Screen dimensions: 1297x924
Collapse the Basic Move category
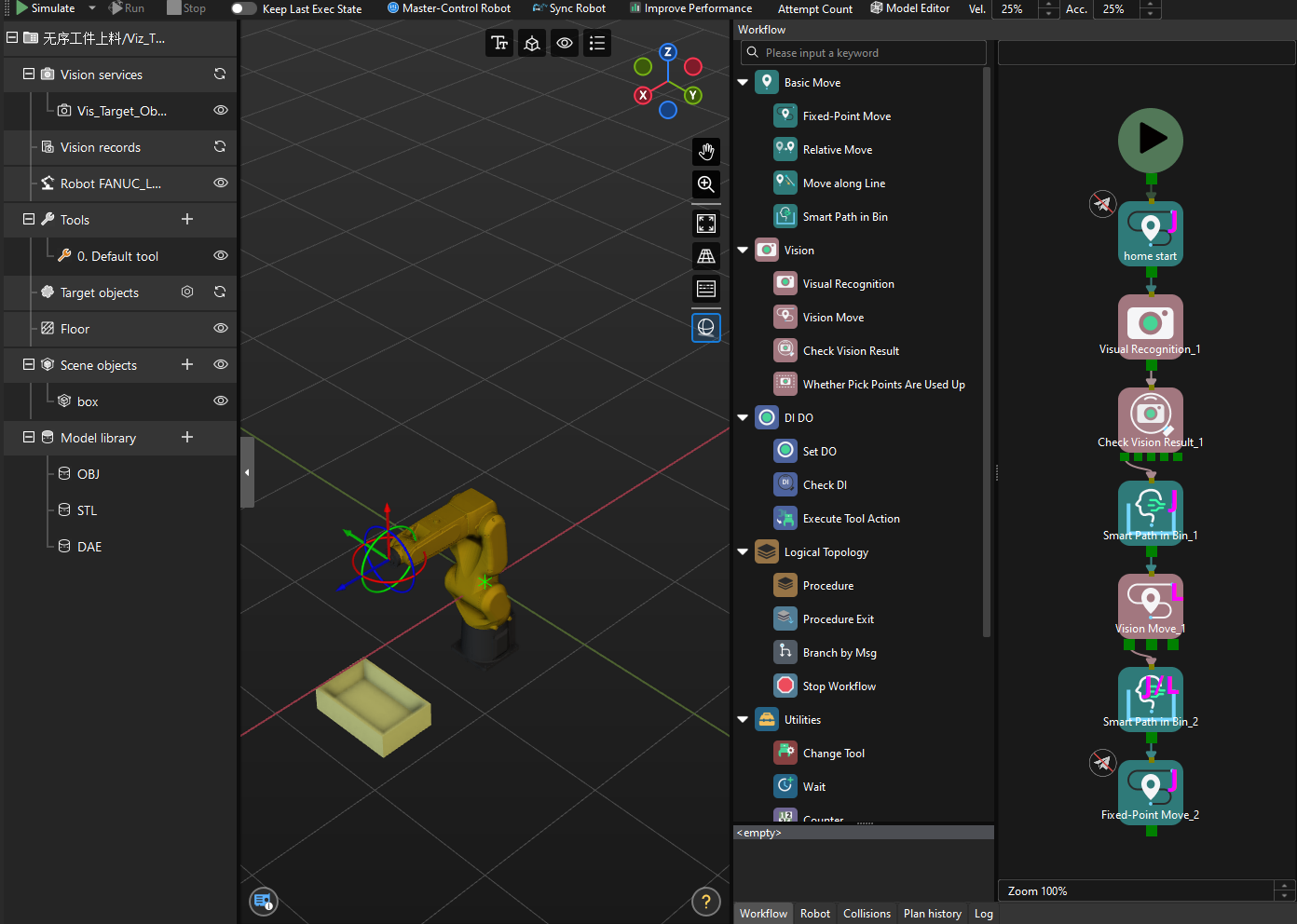(743, 82)
